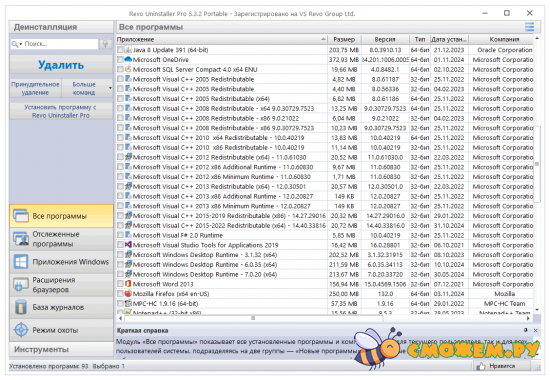
Task: Check the MPC-HC 1.9.16 checkbox
Action: (120, 303)
